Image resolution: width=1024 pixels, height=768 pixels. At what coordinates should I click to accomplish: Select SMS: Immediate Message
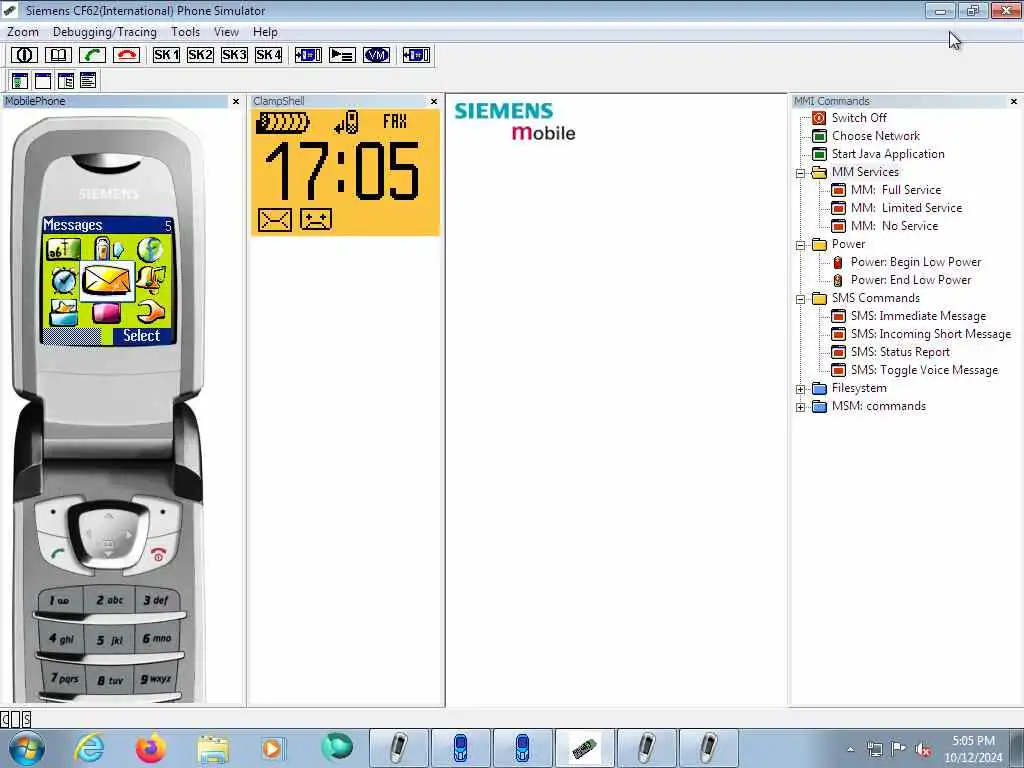tap(918, 316)
